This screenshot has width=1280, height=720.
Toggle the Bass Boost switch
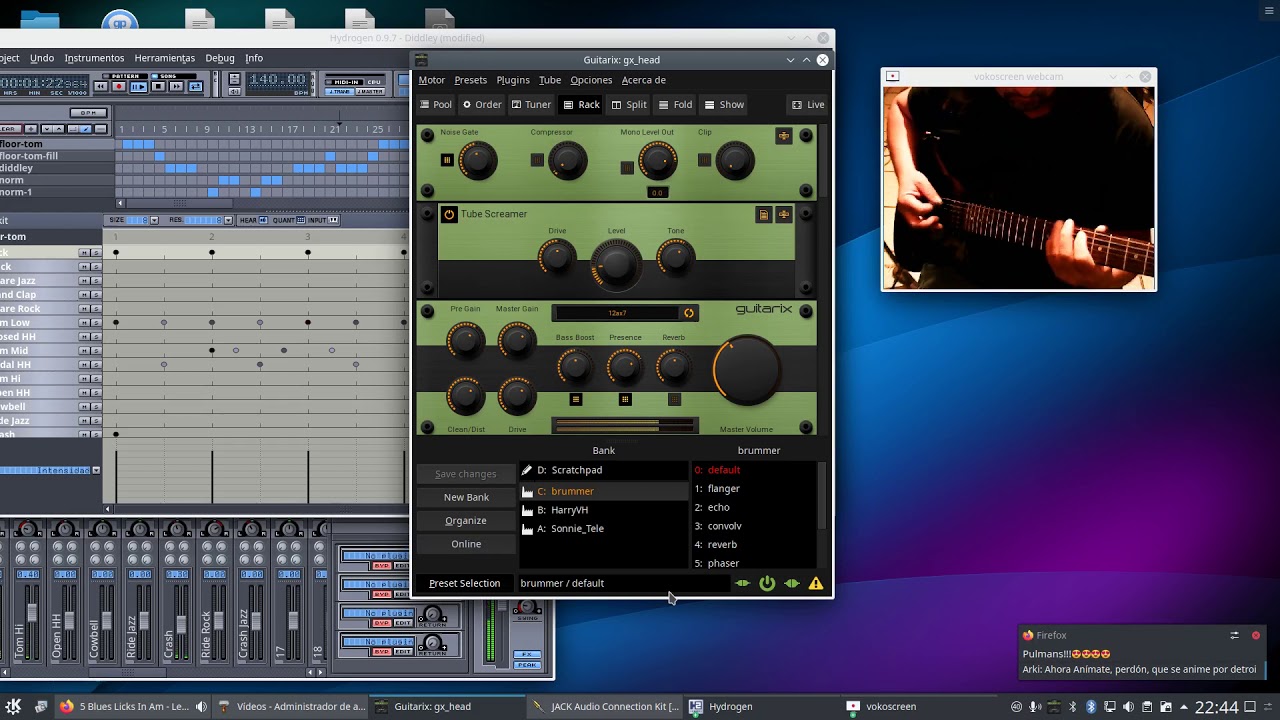[576, 399]
